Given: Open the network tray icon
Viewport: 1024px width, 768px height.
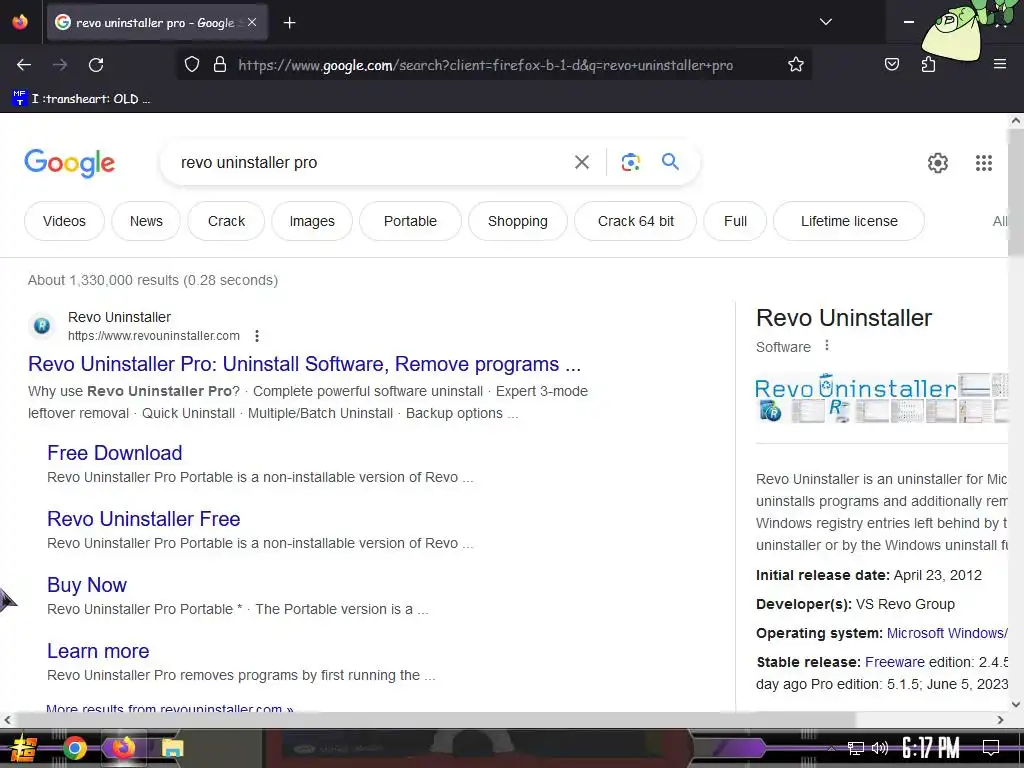Looking at the screenshot, I should pyautogui.click(x=856, y=748).
